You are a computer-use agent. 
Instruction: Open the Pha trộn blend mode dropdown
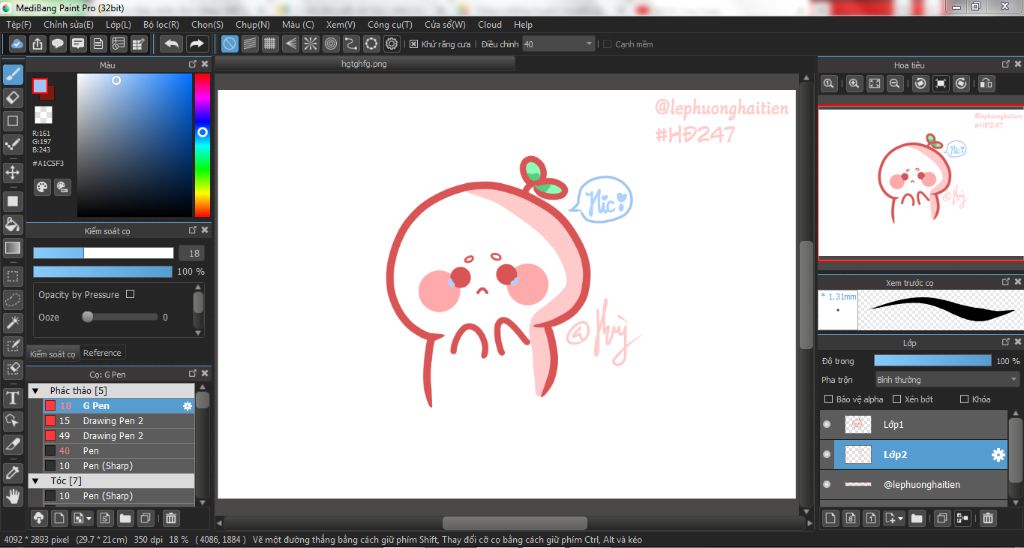[x=945, y=380]
